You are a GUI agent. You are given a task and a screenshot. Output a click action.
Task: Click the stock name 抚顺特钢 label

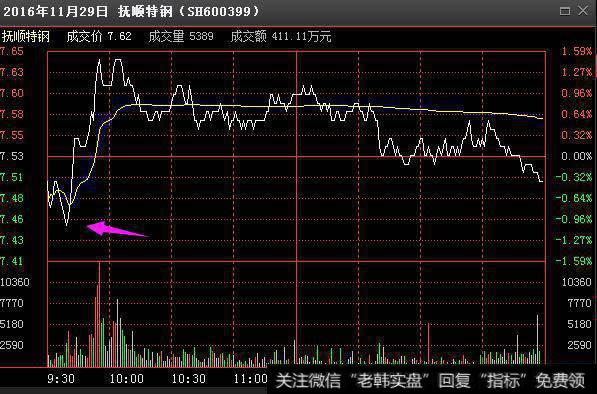coord(26,37)
